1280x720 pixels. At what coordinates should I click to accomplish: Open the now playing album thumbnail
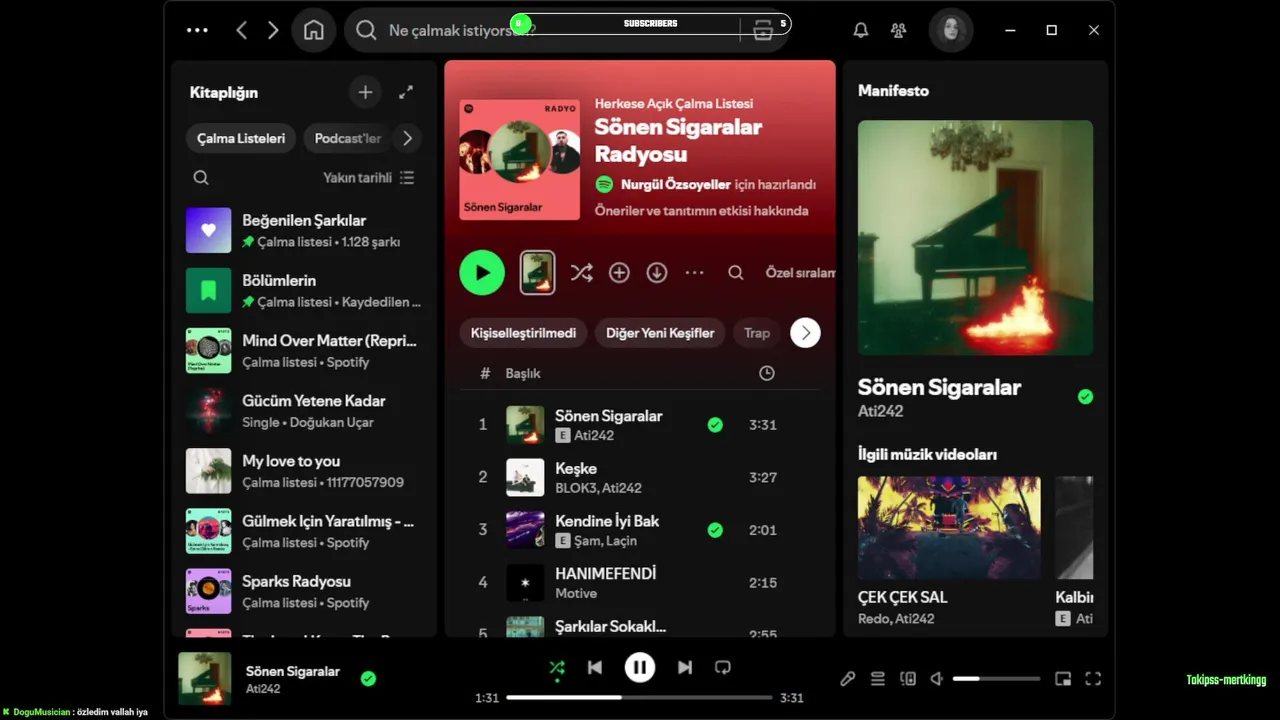point(204,679)
